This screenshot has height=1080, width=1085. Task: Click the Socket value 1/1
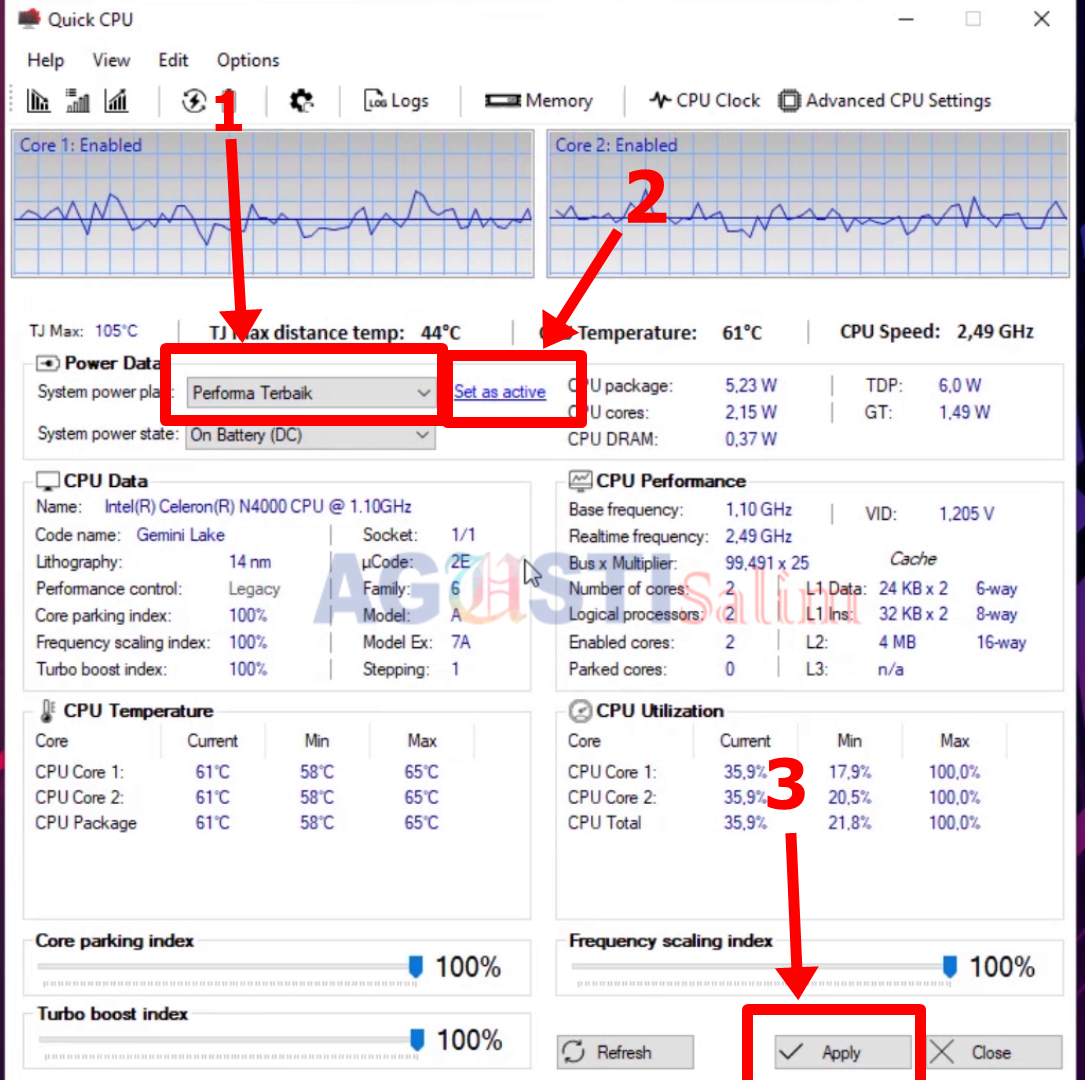point(463,535)
